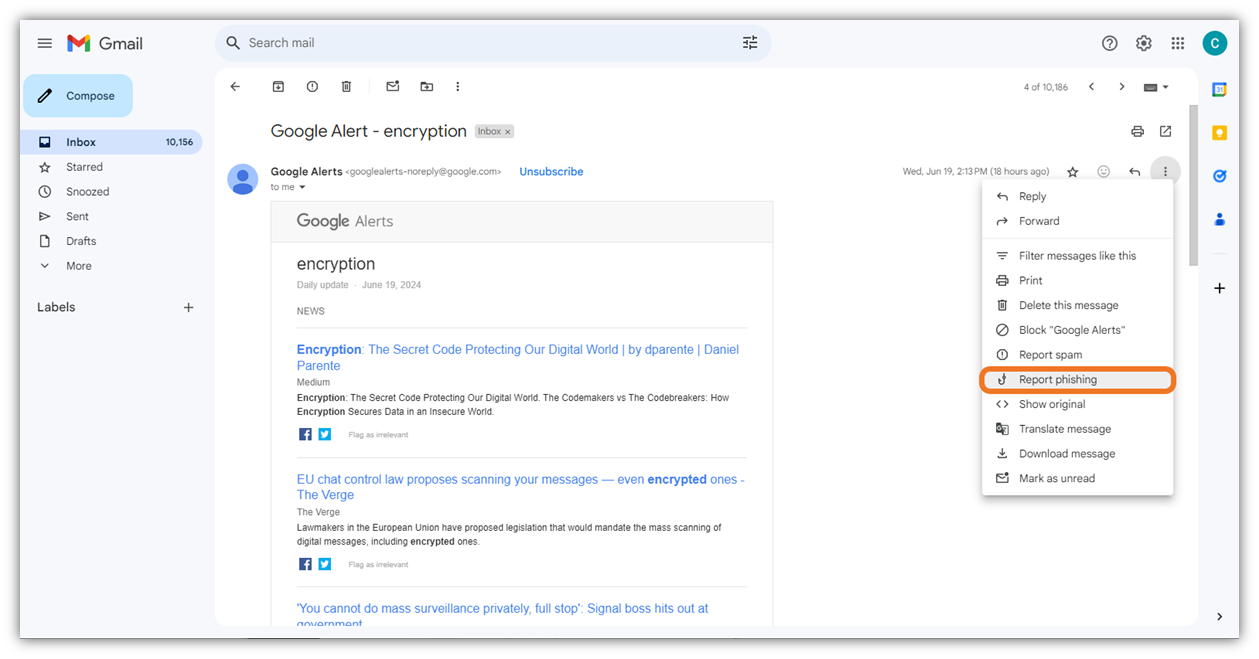This screenshot has height=659, width=1259.
Task: Print the email via the printer icon
Action: (1137, 131)
